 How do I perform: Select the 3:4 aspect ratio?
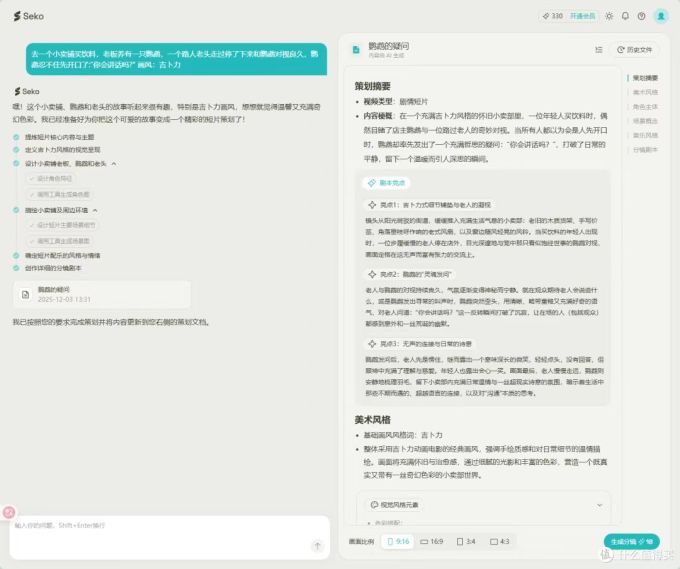point(466,542)
